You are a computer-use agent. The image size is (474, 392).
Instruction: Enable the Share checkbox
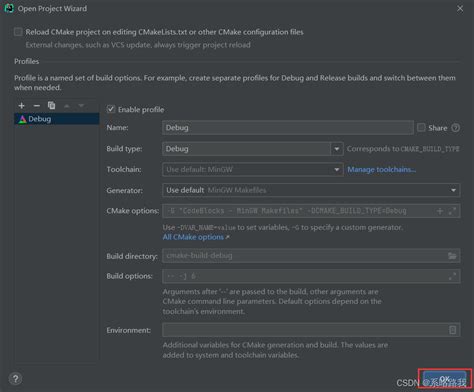point(421,127)
